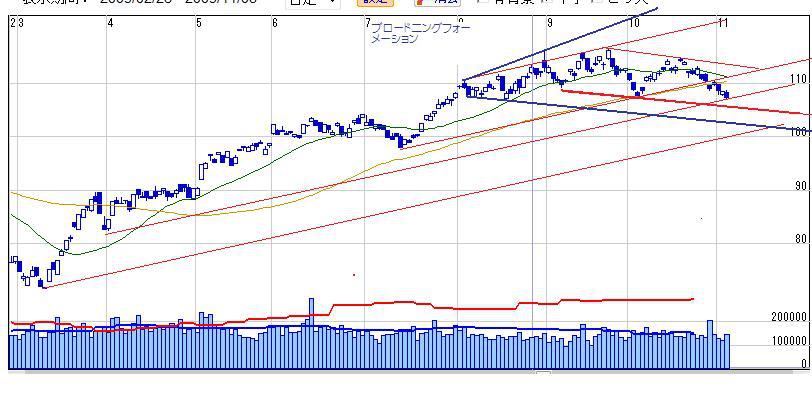
Task: Click the last candlestick in November
Action: click(x=727, y=94)
